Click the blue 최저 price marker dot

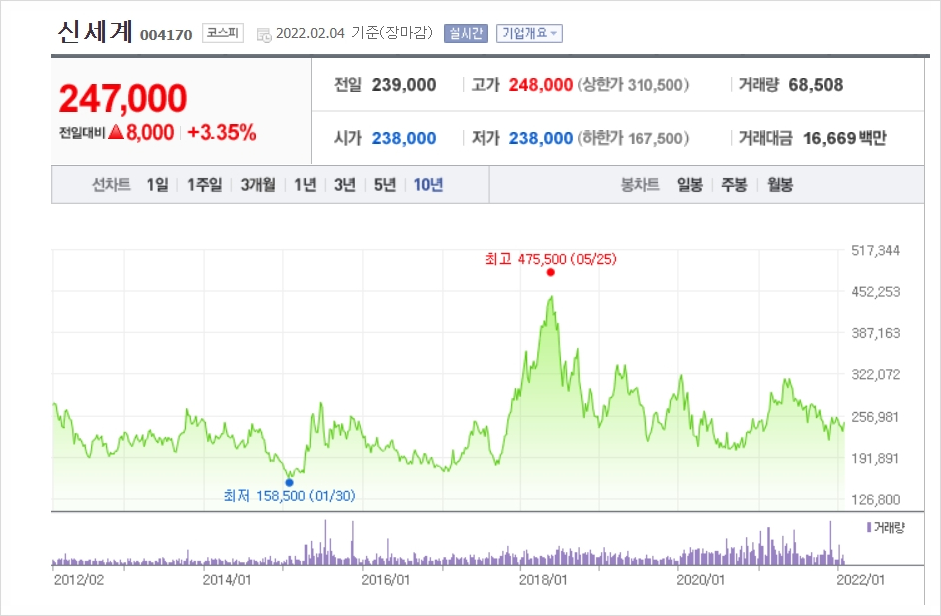289,482
